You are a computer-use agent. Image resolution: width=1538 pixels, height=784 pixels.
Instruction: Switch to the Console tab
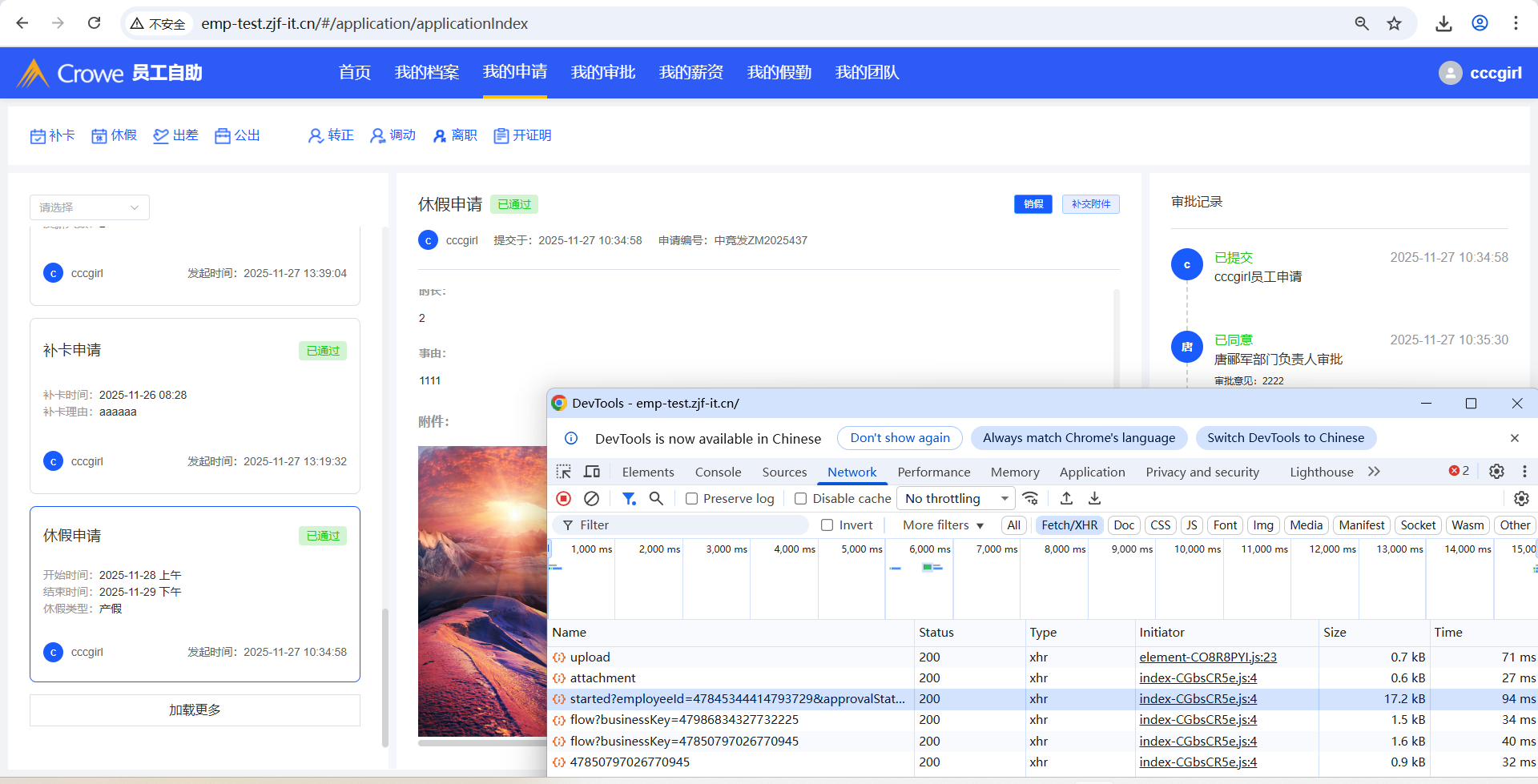point(718,472)
